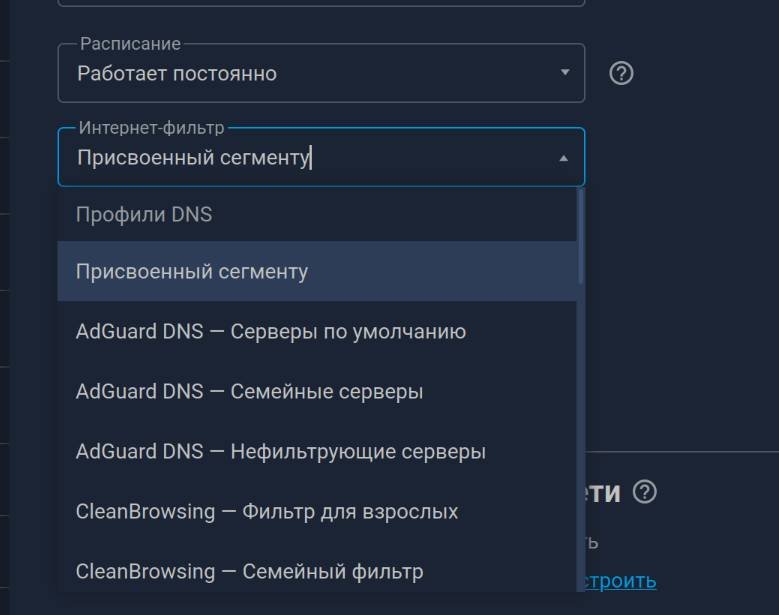Open help icon beside the bottom section heading
This screenshot has width=779, height=615.
point(645,492)
